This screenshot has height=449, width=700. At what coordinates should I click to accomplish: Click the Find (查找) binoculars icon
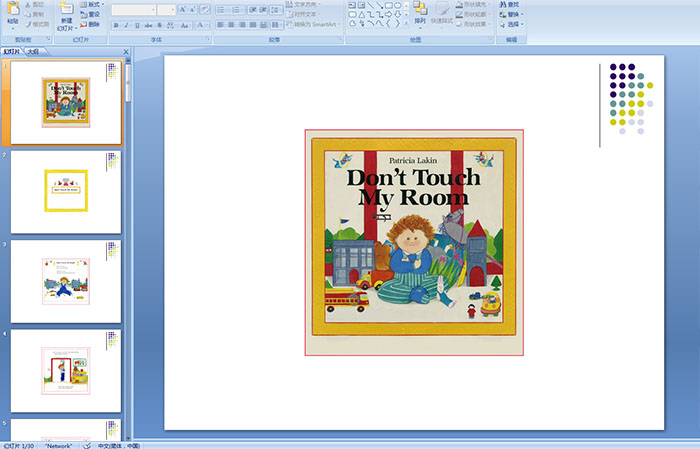(x=503, y=4)
